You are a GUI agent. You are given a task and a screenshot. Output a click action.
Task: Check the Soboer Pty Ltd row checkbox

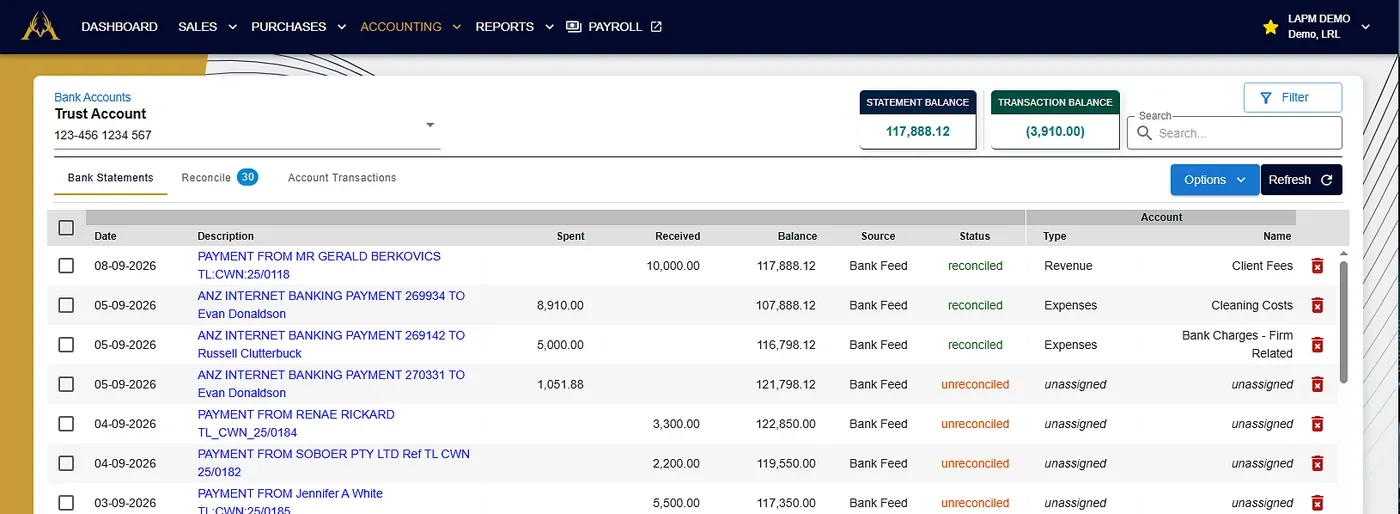click(66, 463)
